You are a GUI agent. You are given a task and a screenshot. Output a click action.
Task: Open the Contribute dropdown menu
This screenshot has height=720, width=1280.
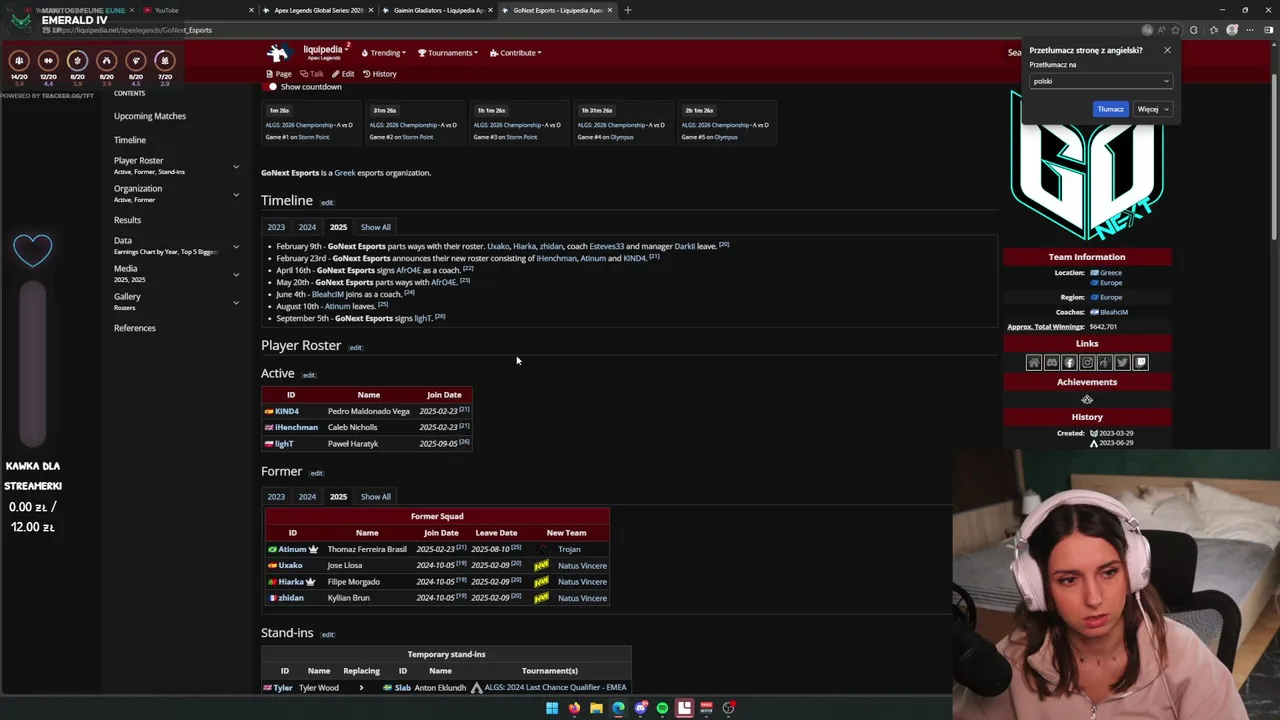515,53
